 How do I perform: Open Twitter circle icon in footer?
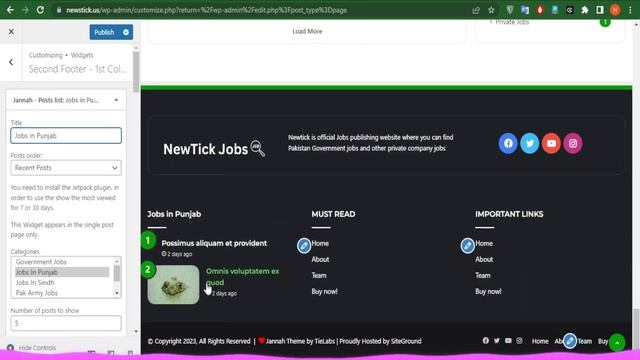[529, 143]
